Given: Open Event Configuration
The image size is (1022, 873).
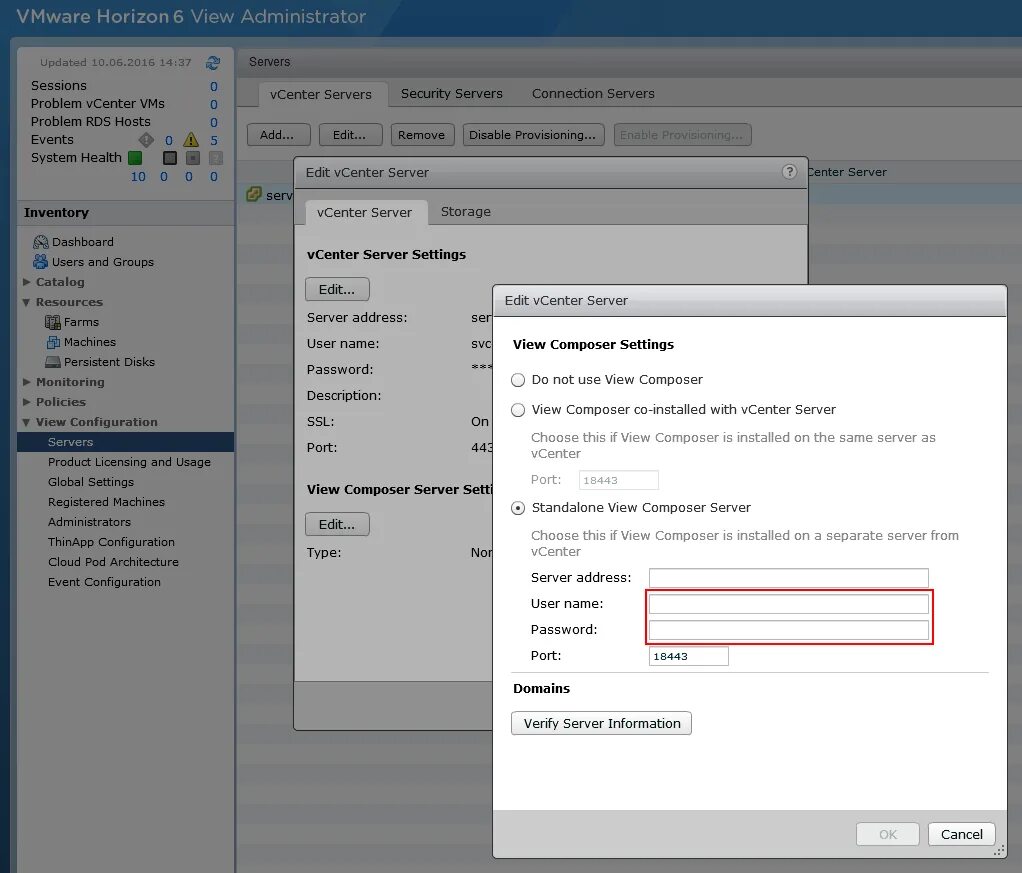Looking at the screenshot, I should pyautogui.click(x=104, y=582).
